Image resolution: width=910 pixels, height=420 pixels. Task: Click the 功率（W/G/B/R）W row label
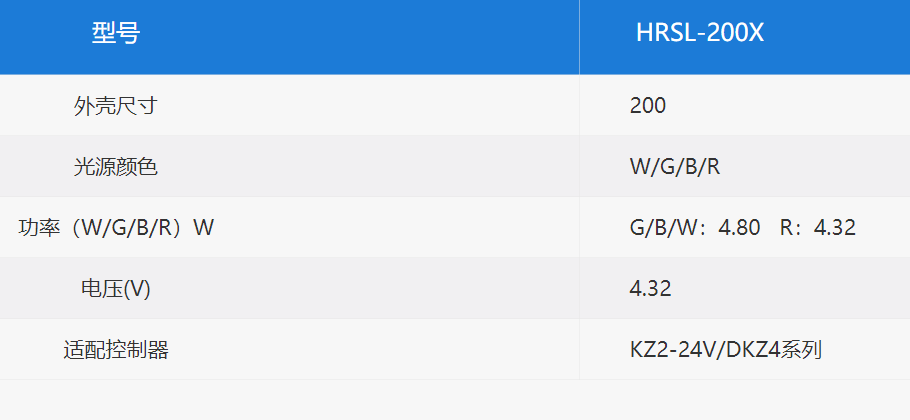pos(115,228)
